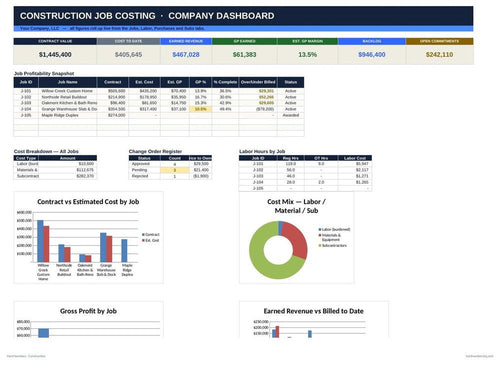This screenshot has height=365, width=500.
Task: Click the Cost Mix donut chart title
Action: [296, 206]
